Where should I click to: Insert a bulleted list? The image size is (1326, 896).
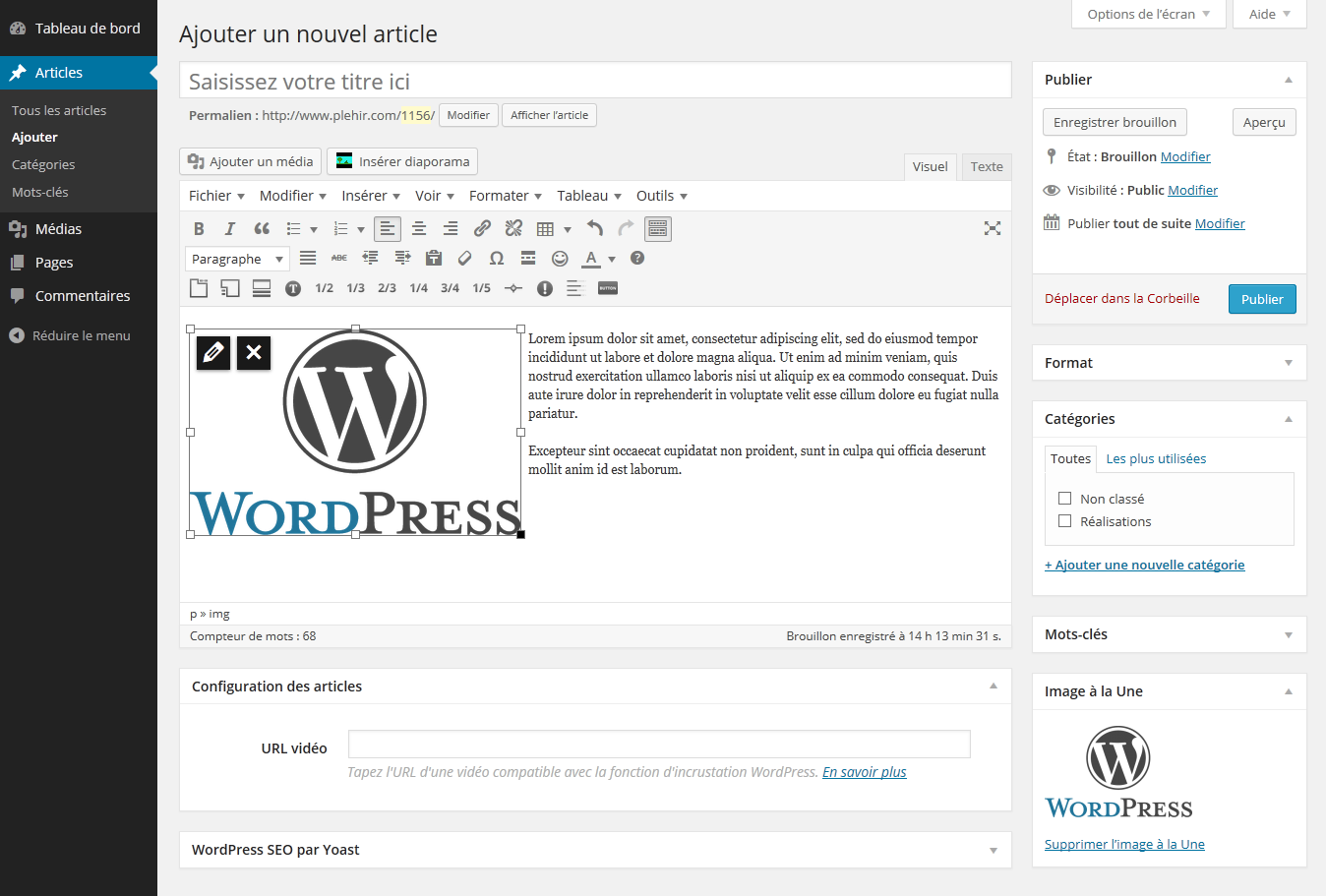coord(293,229)
